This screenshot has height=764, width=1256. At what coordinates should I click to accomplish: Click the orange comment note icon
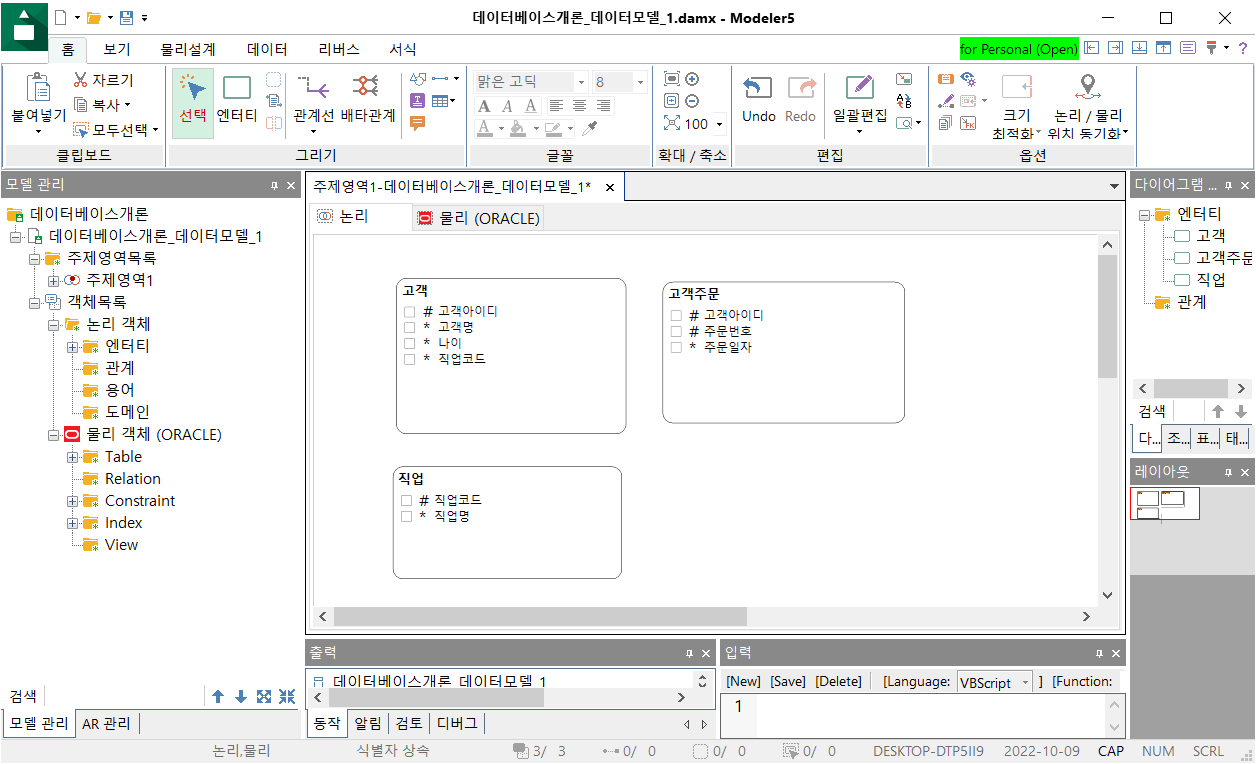click(x=417, y=123)
